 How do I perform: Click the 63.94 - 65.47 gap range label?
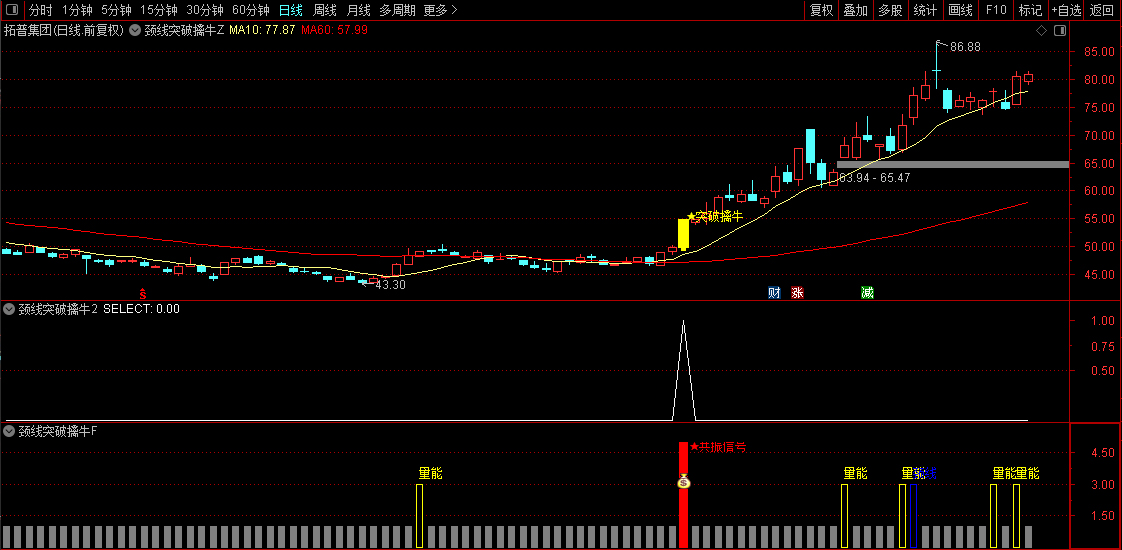click(874, 177)
